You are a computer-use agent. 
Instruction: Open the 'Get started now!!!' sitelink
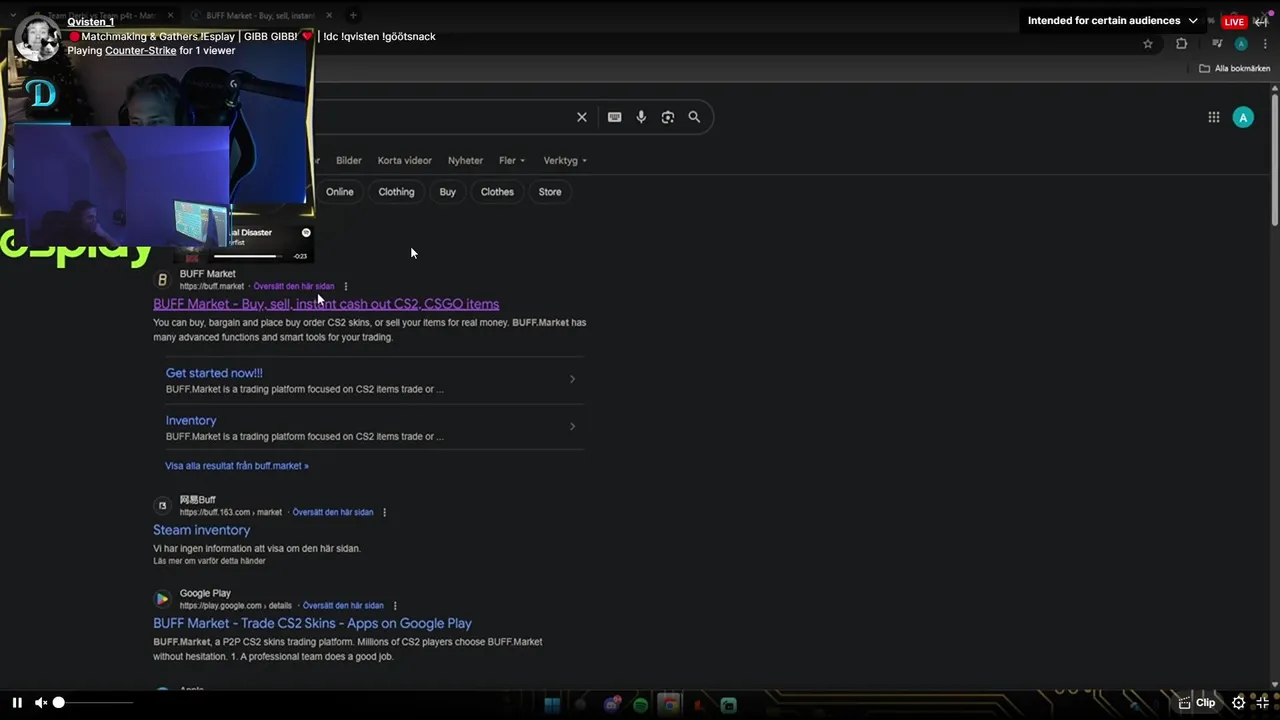[214, 373]
